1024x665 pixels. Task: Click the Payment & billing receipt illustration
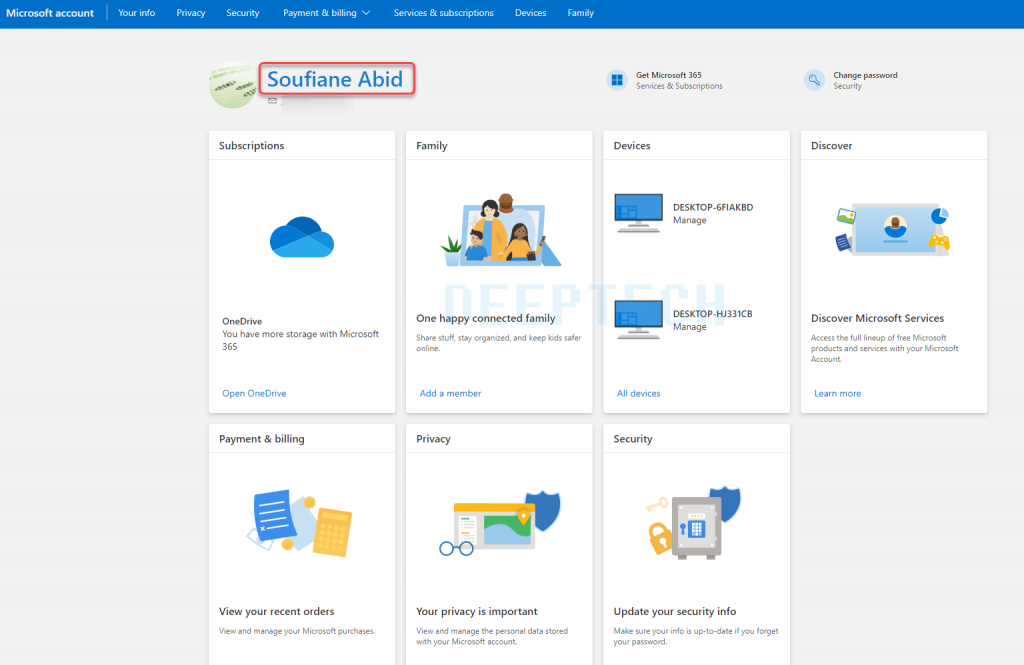point(299,523)
